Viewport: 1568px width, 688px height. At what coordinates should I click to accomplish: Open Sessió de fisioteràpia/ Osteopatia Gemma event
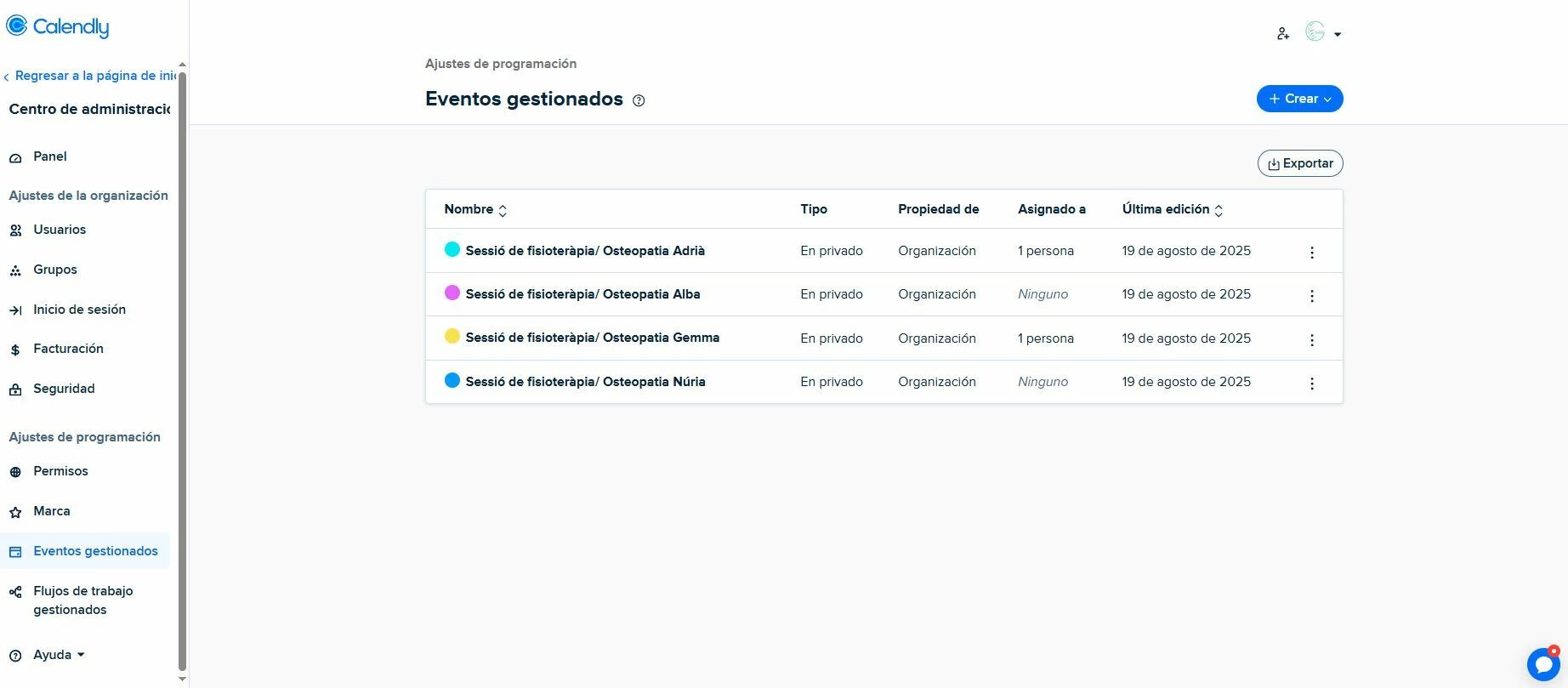(x=592, y=338)
